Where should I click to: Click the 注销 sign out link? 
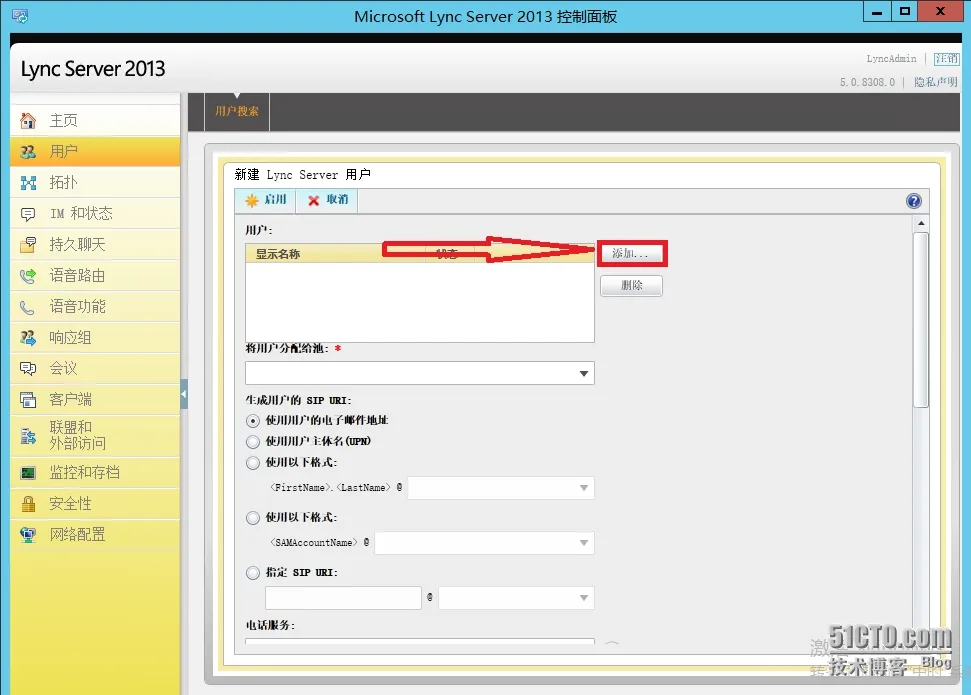946,59
